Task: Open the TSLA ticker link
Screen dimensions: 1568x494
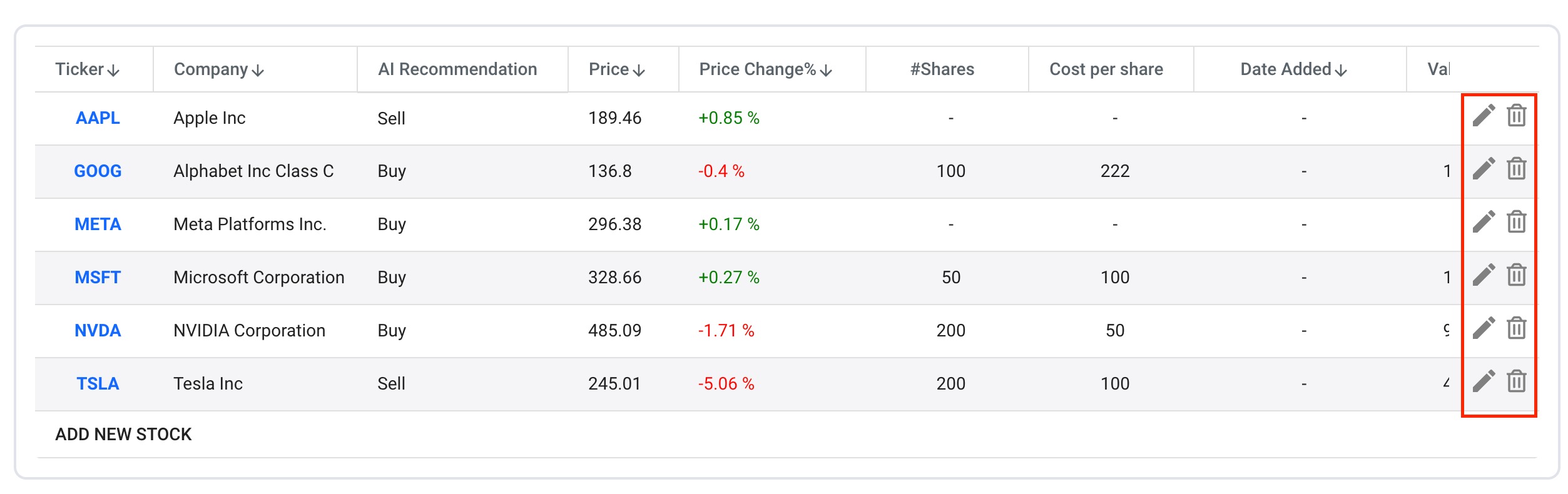Action: pos(98,384)
